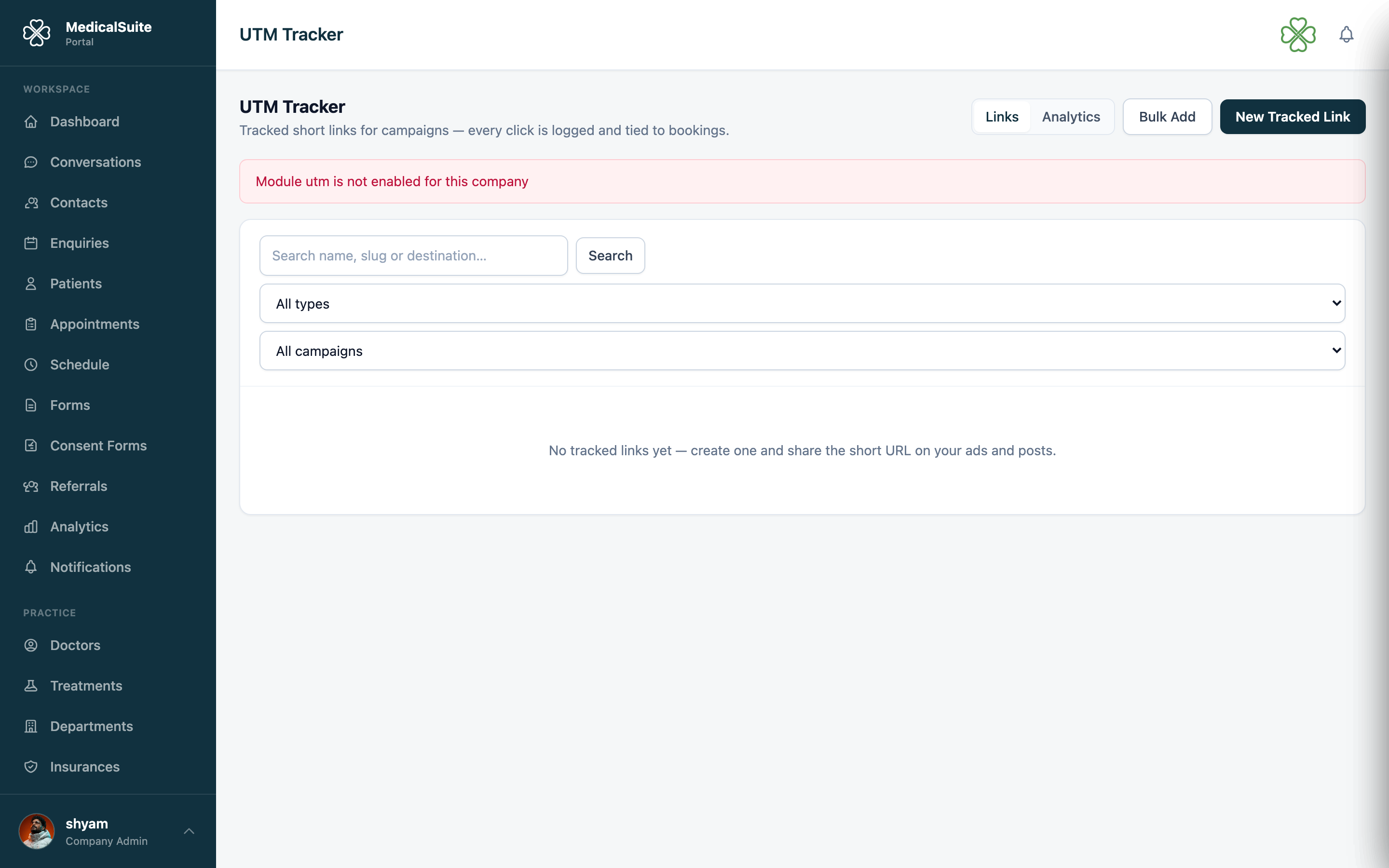Open the Contacts page label
The height and width of the screenshot is (868, 1389).
pyautogui.click(x=79, y=203)
